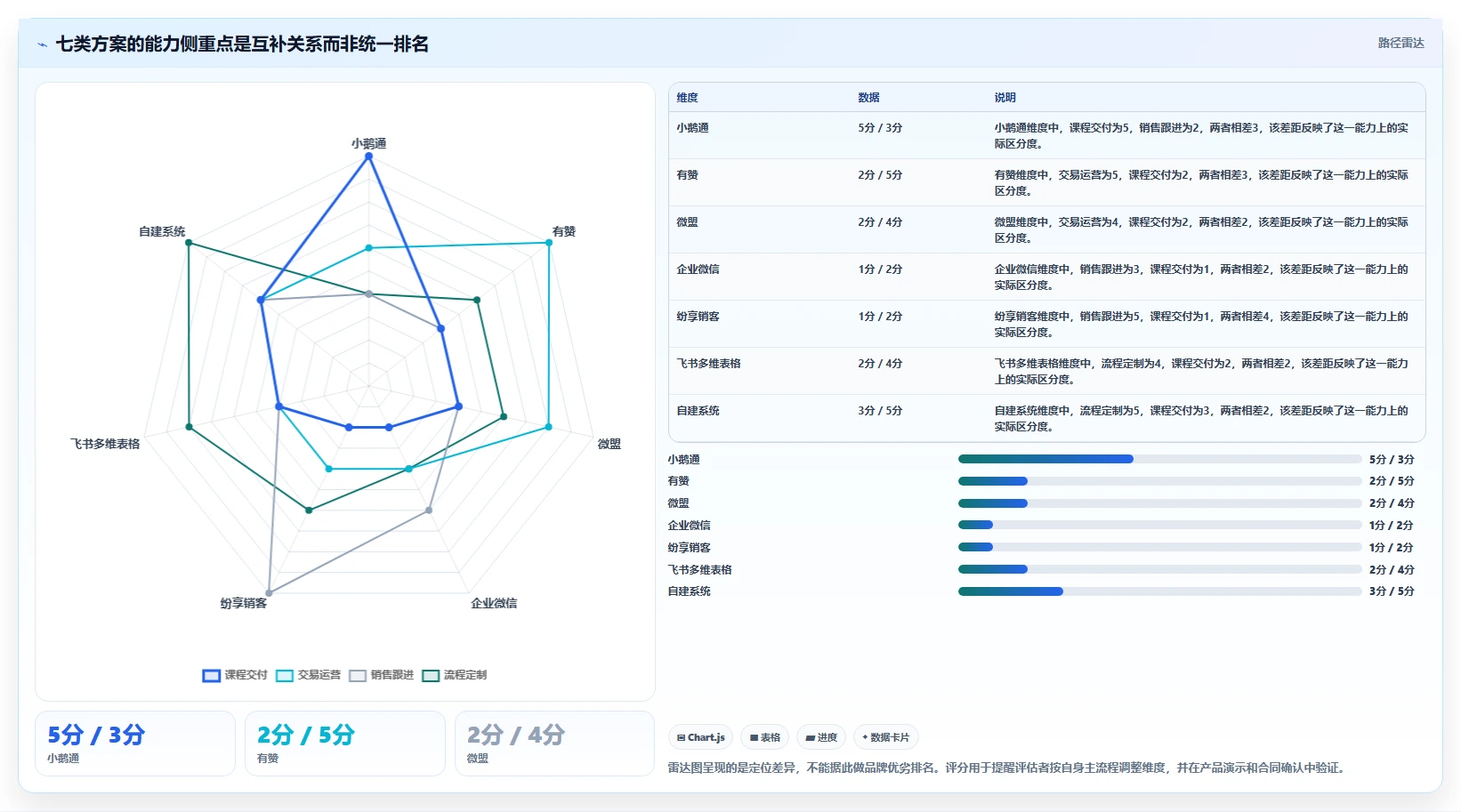Click the 微盟 axis label on the radar
This screenshot has width=1461, height=812.
pyautogui.click(x=609, y=444)
